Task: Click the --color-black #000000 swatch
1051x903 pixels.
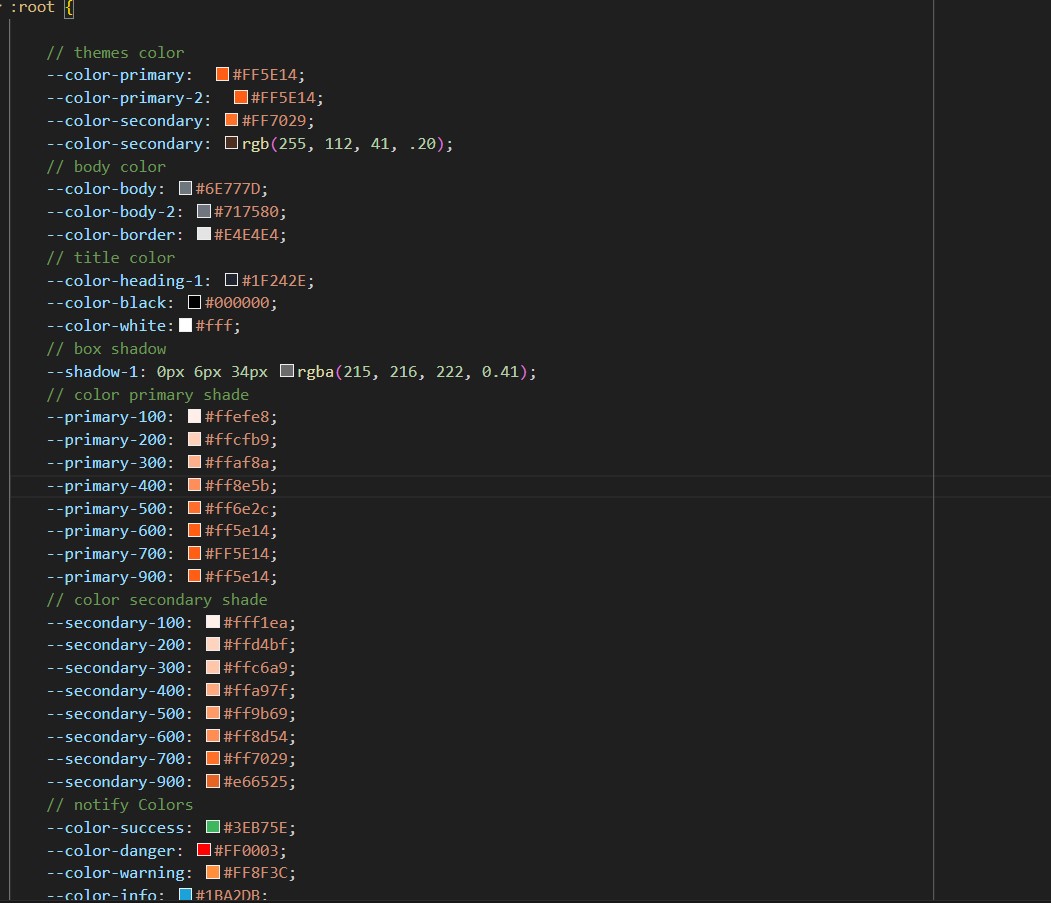Action: click(x=195, y=303)
